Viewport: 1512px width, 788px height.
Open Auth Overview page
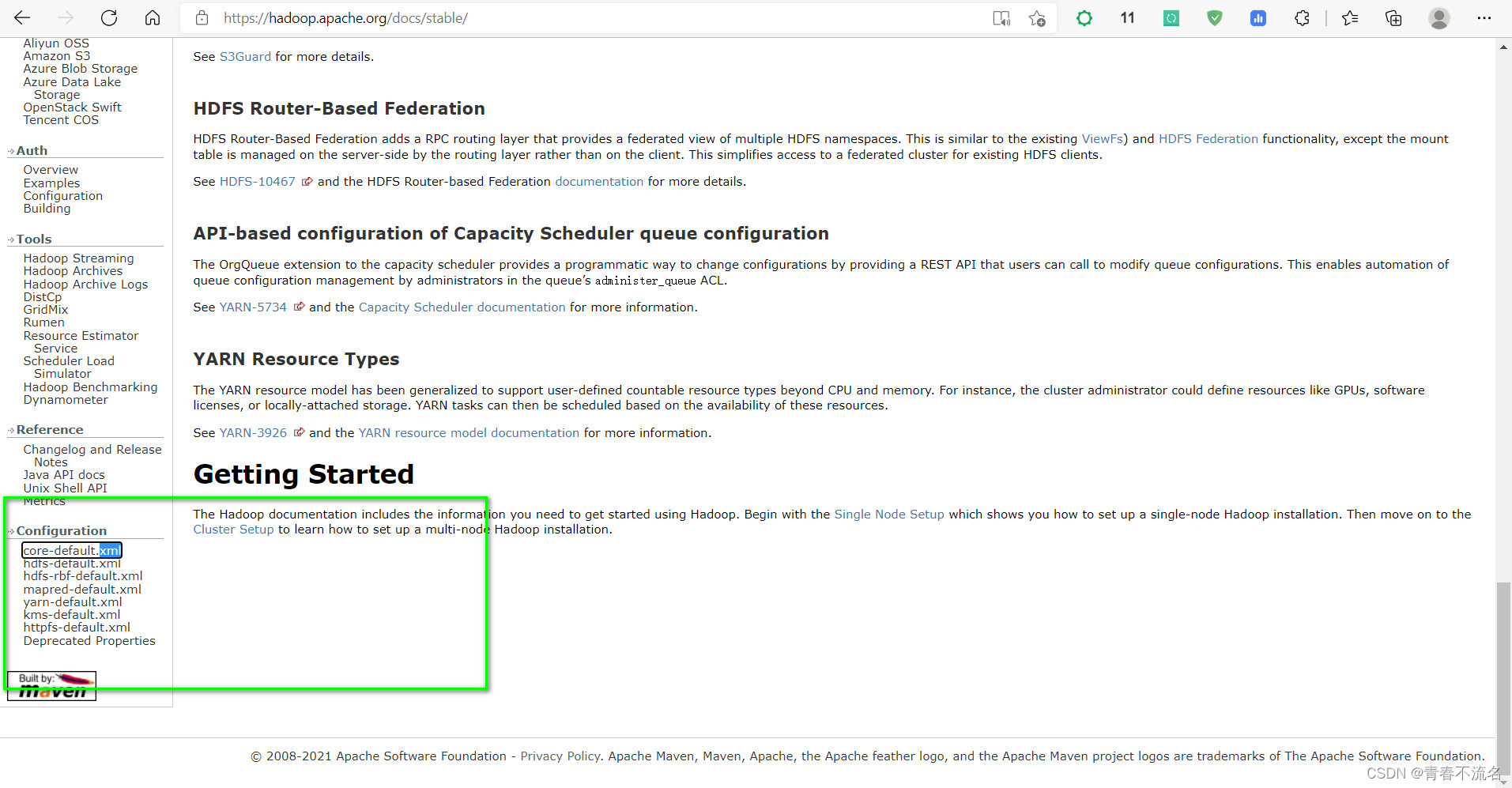click(x=51, y=170)
